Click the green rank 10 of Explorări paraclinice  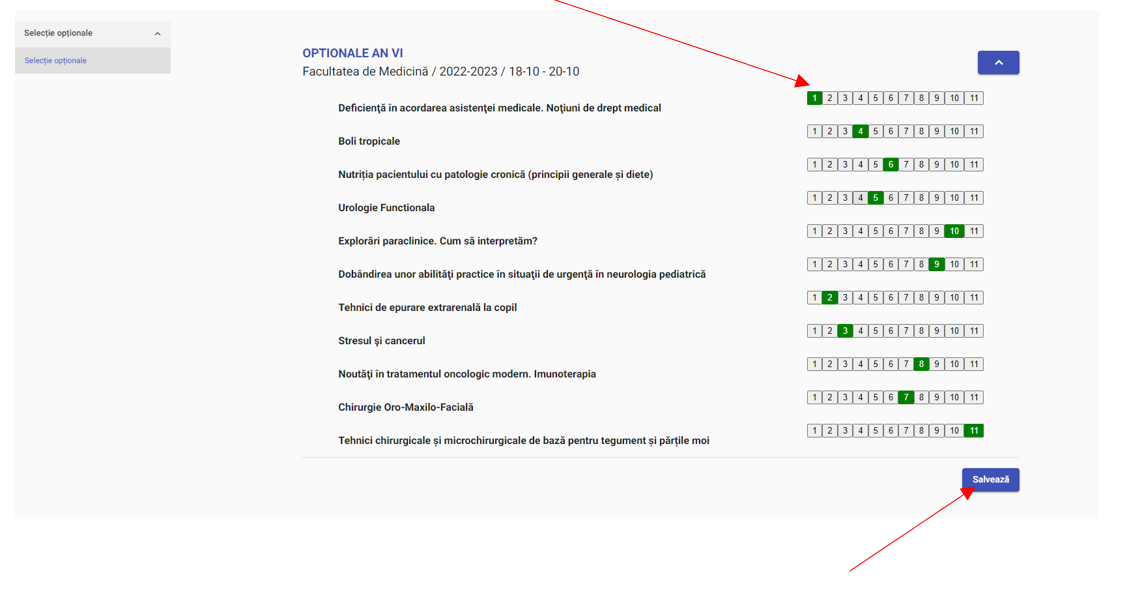pos(954,231)
